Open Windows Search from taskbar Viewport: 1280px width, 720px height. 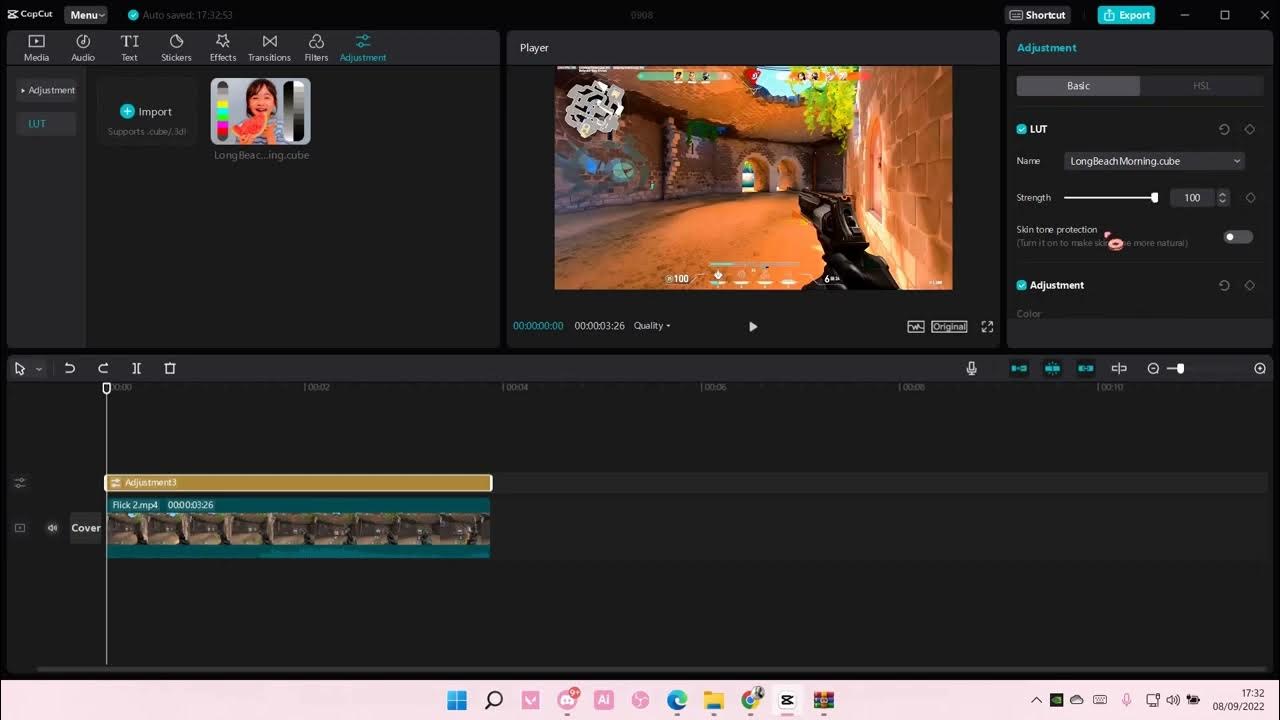click(494, 700)
